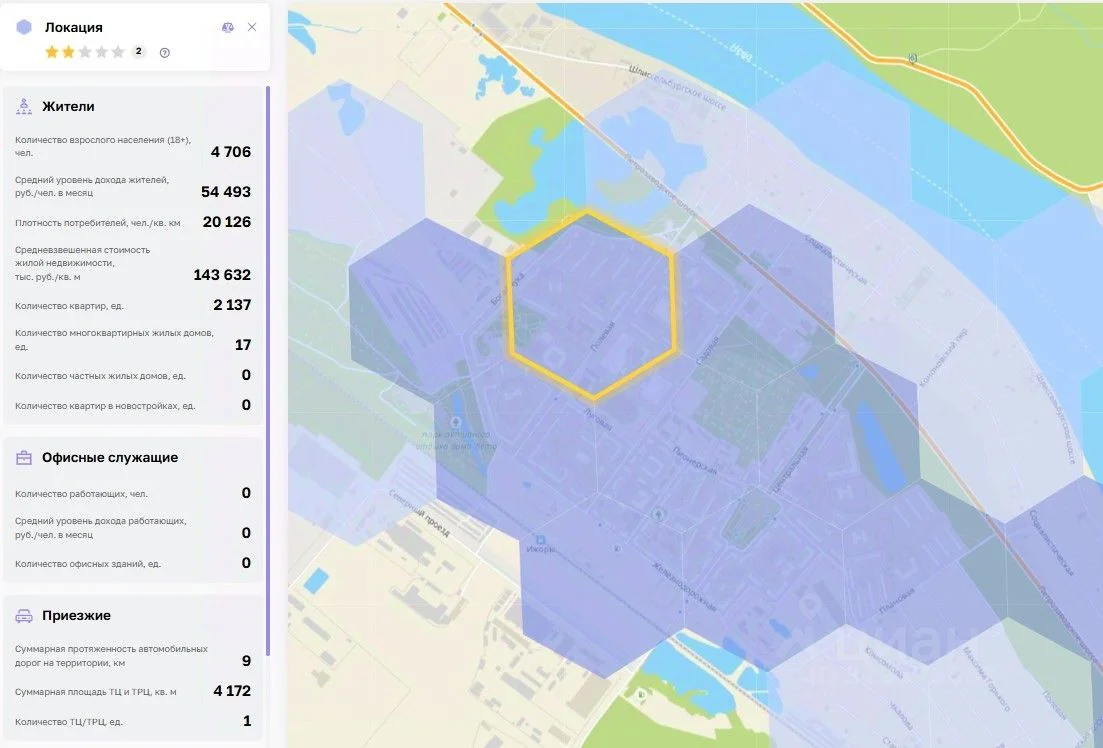
Task: Click the beach marker near the pond
Action: tap(456, 422)
